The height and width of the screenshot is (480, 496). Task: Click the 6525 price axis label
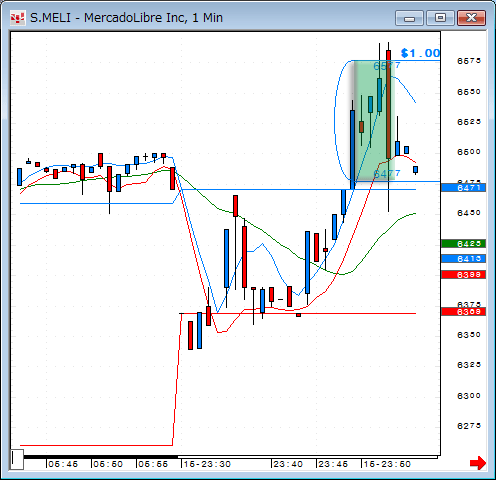click(x=469, y=122)
